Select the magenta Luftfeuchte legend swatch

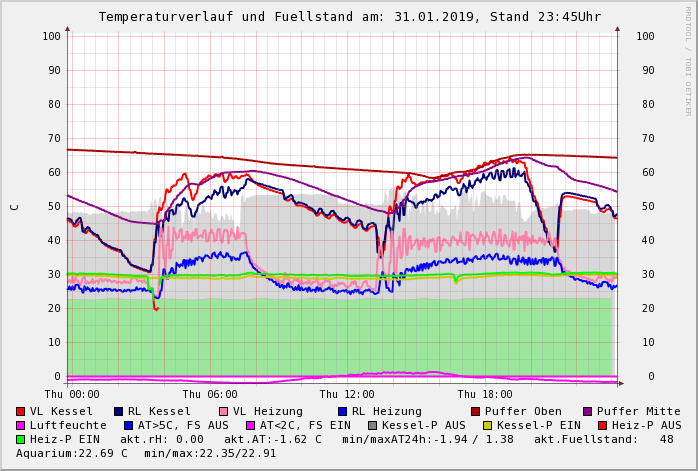21,425
